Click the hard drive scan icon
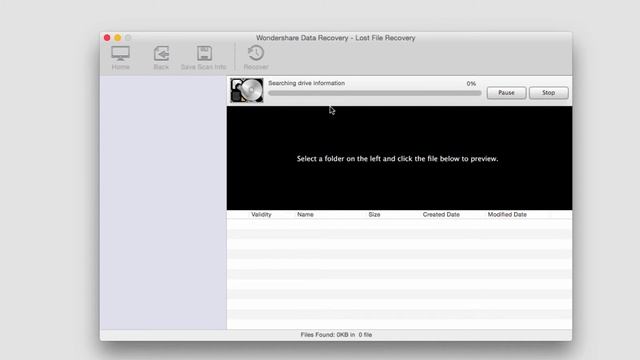The width and height of the screenshot is (640, 360). [x=247, y=90]
